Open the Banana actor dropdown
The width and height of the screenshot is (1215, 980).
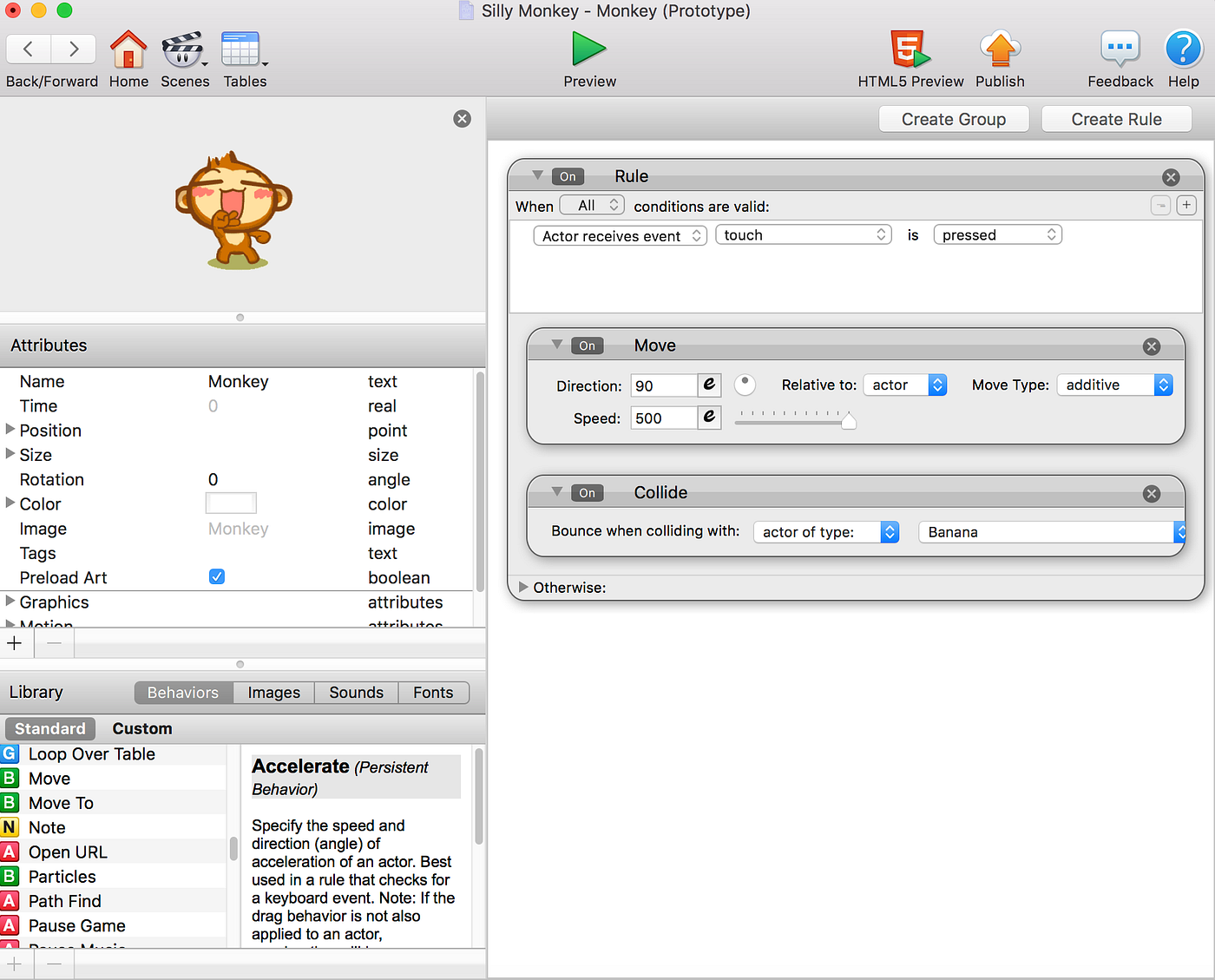(x=1052, y=532)
